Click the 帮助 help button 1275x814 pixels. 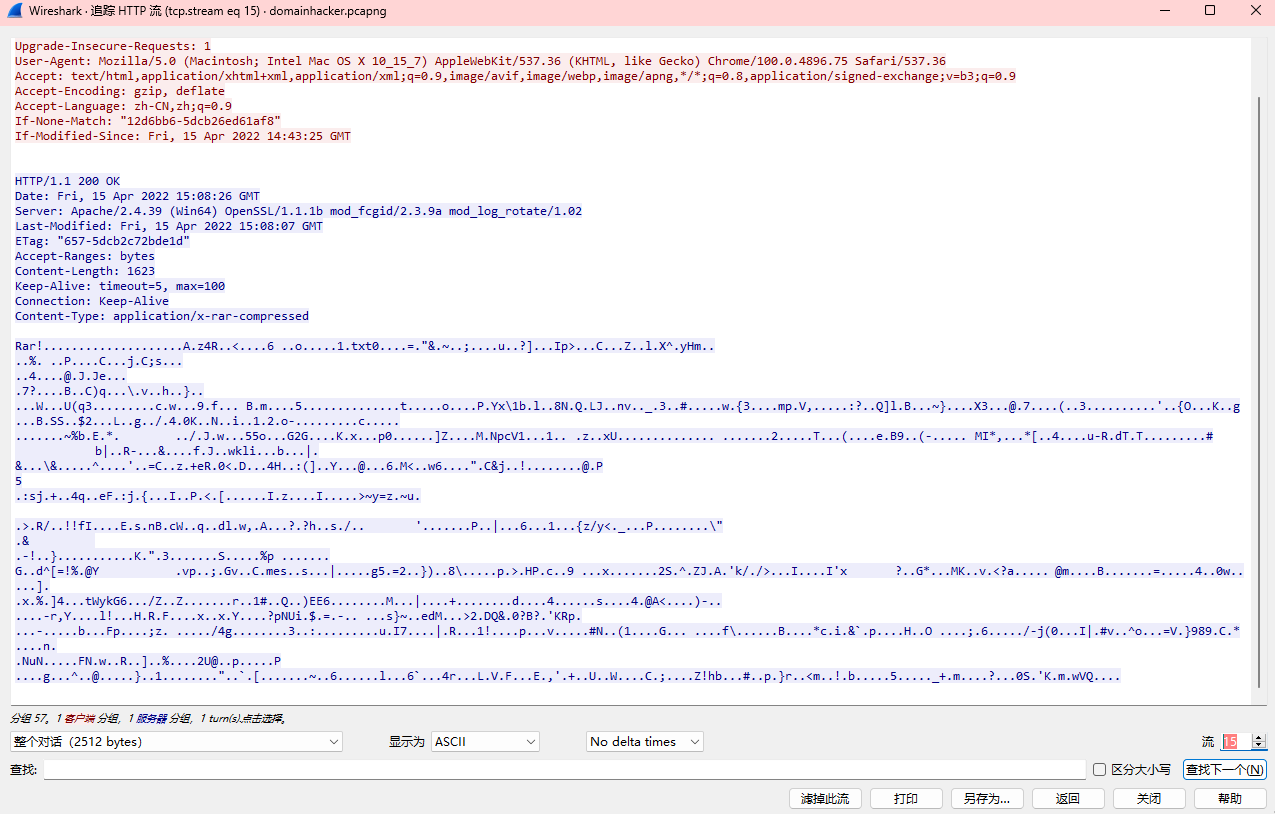tap(1230, 799)
